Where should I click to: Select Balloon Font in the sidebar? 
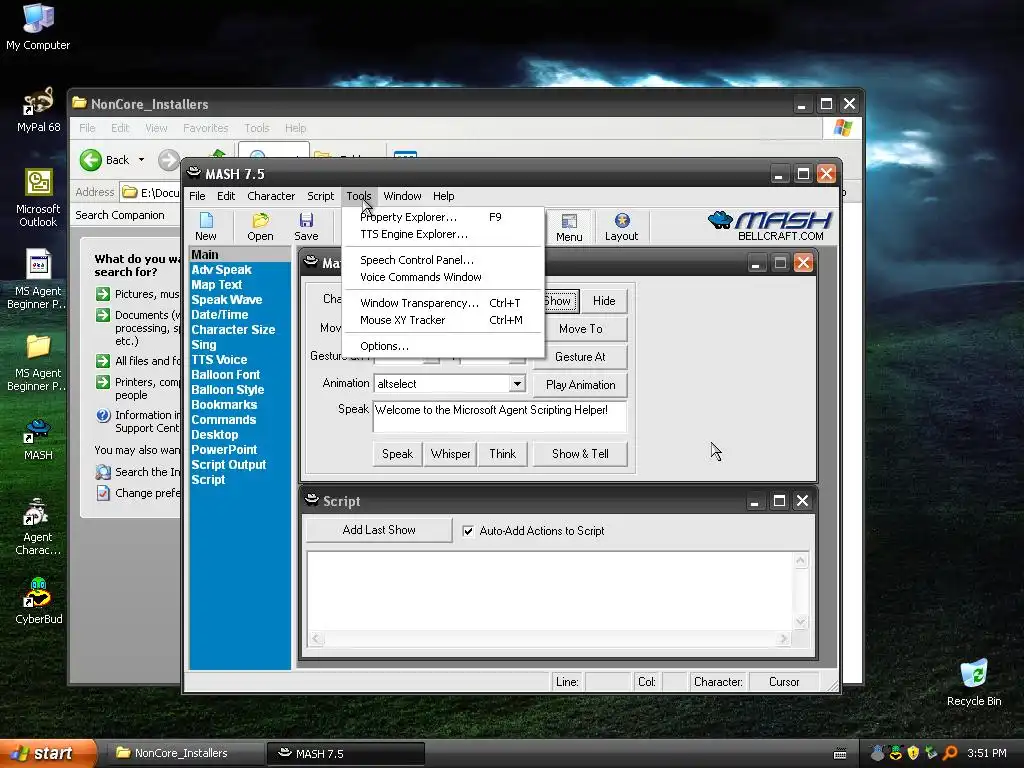tap(225, 375)
